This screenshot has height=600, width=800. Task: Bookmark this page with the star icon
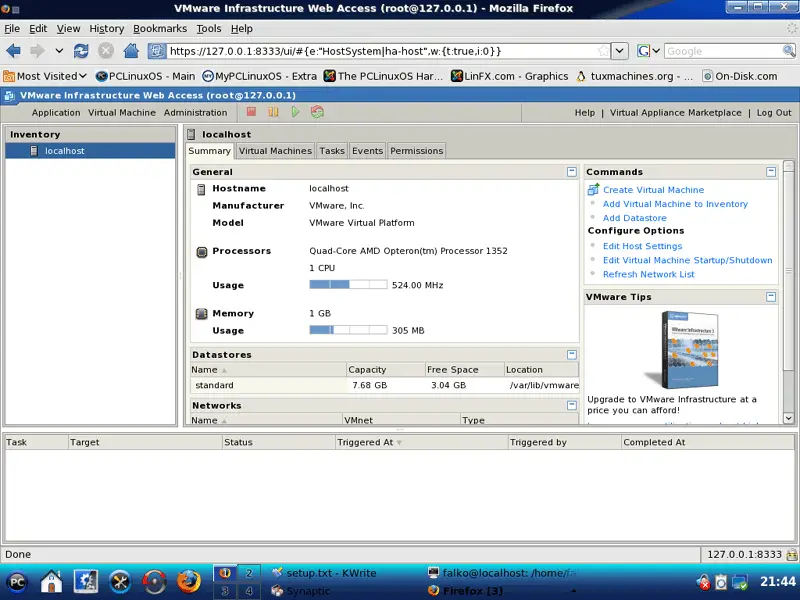click(604, 51)
